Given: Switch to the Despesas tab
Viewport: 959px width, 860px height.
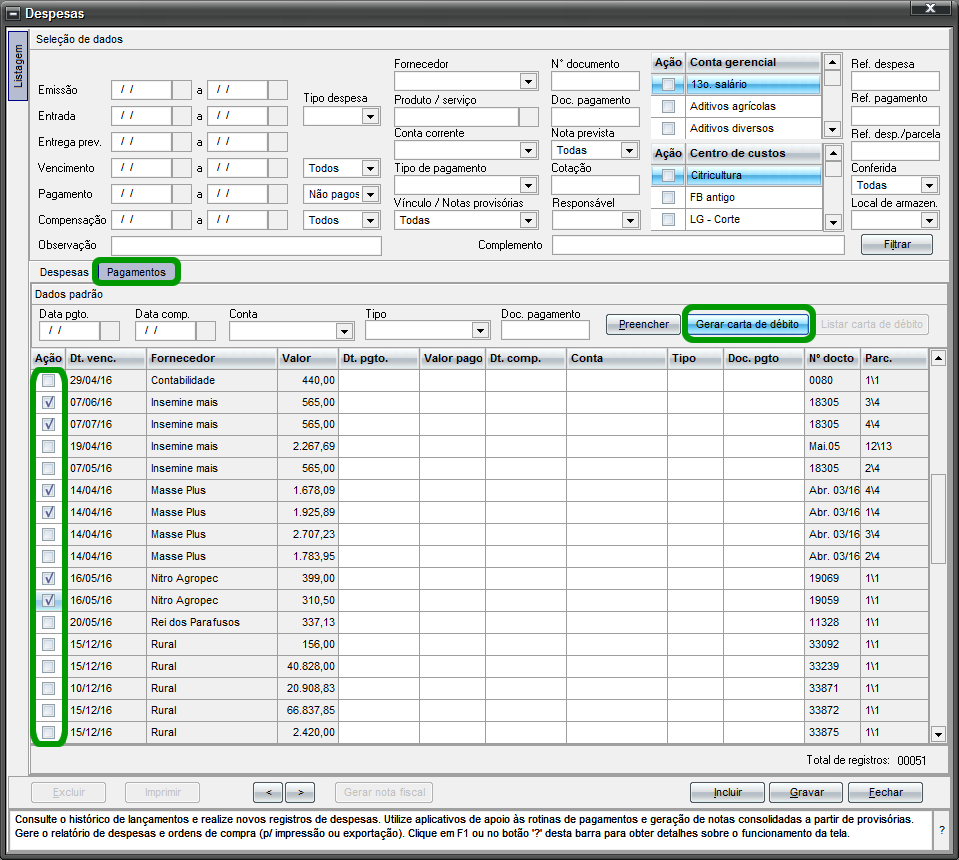Looking at the screenshot, I should click(64, 272).
